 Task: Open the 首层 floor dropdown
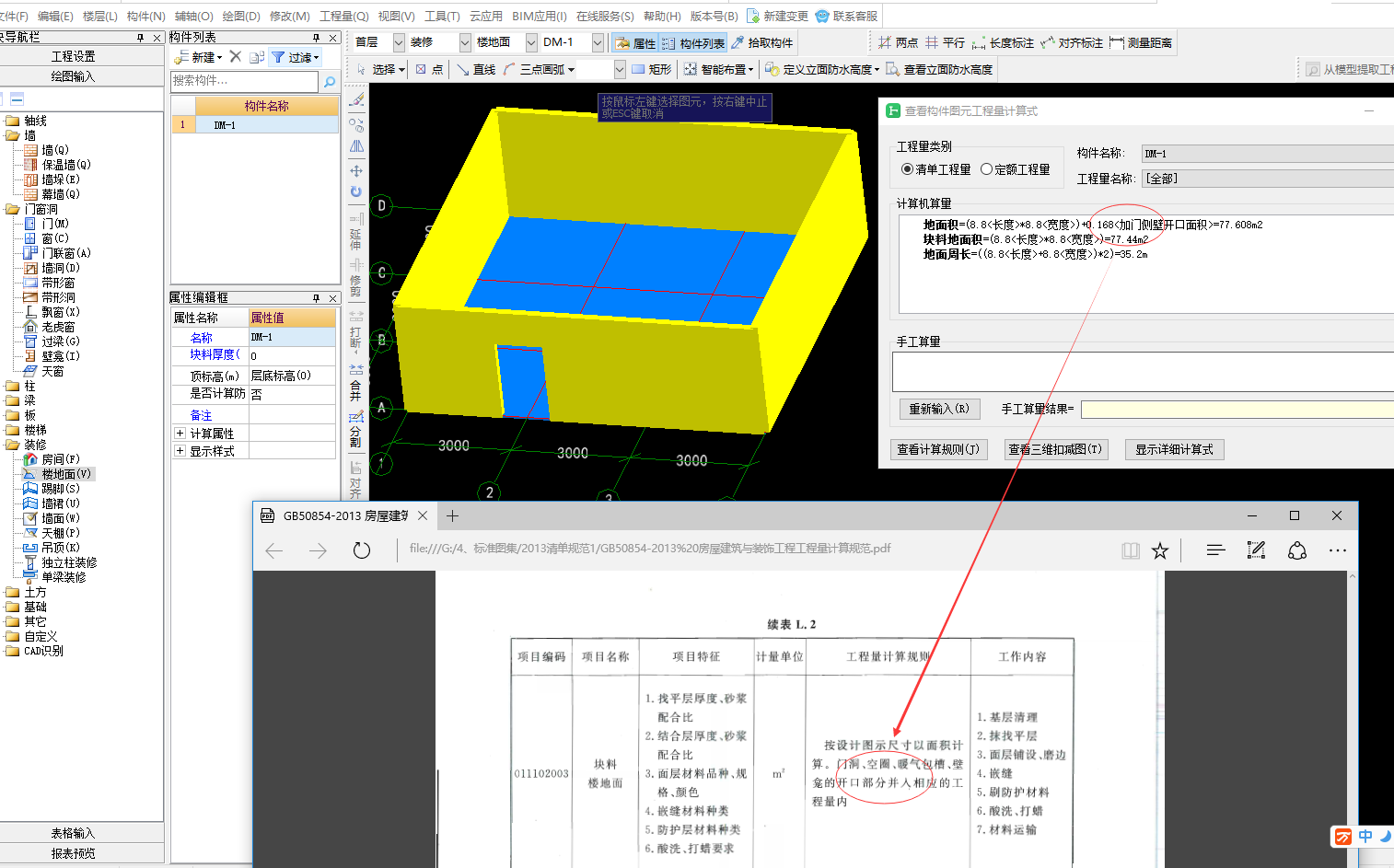(399, 42)
